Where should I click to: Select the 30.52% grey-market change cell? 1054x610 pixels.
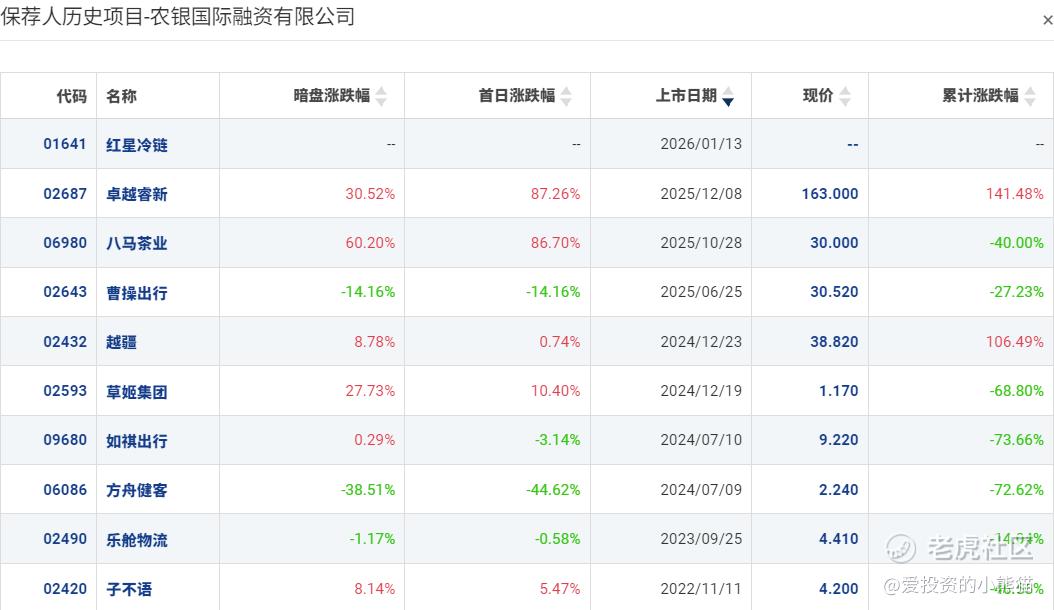[370, 194]
